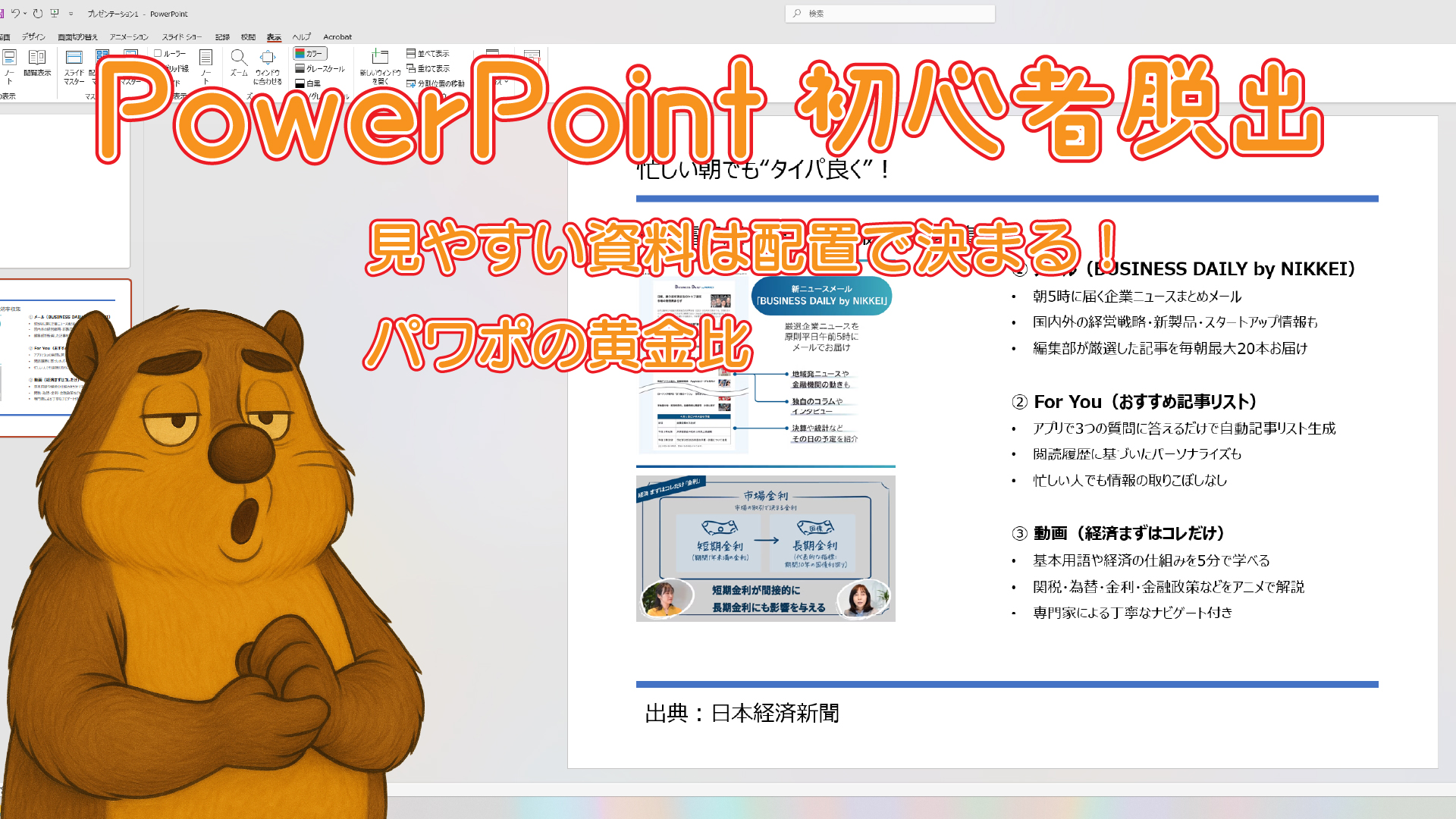Screen dimensions: 1456x819
Task: Click the Undo icon in title bar
Action: tap(14, 14)
